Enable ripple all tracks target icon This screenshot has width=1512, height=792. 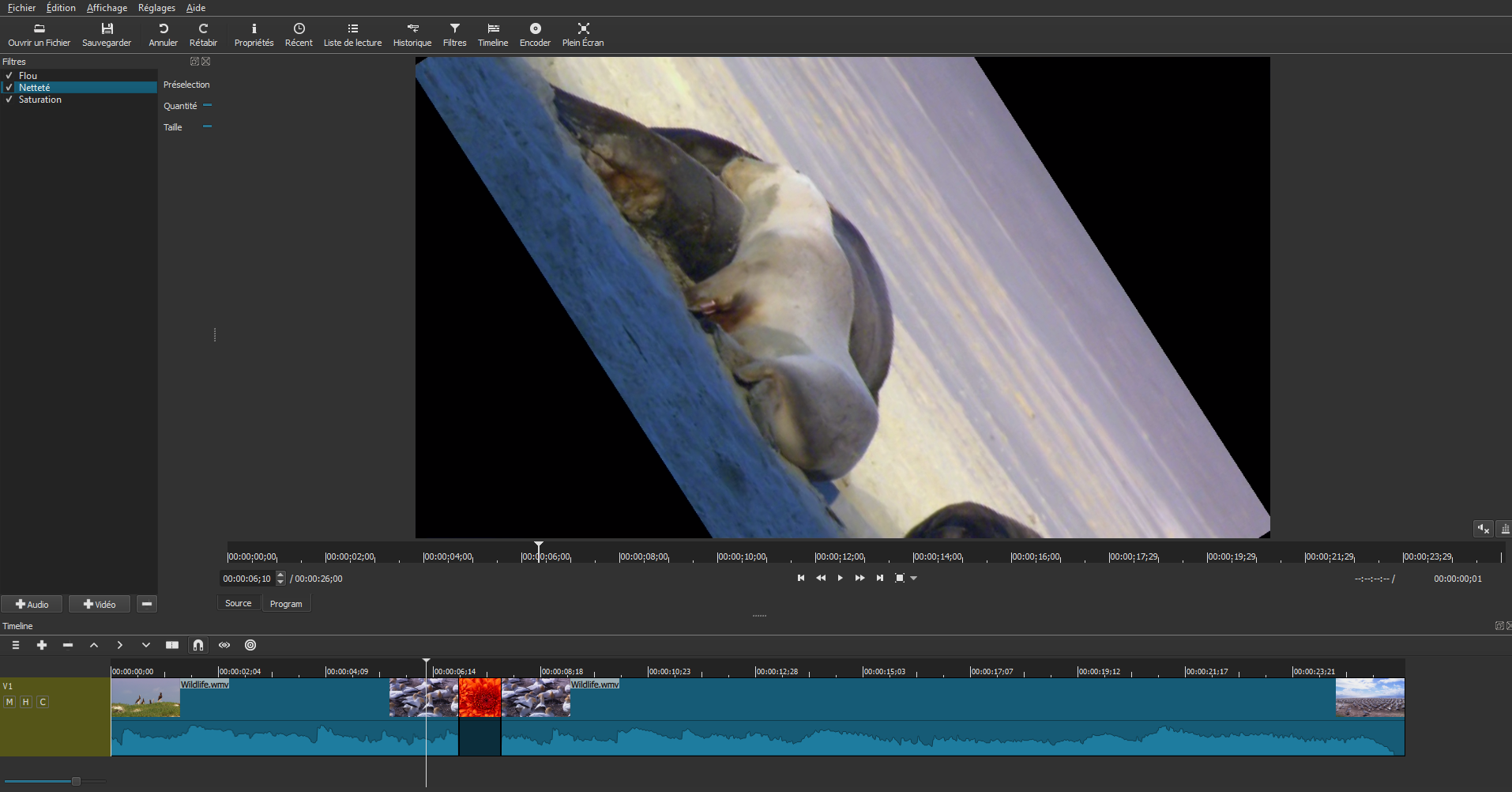[x=250, y=645]
